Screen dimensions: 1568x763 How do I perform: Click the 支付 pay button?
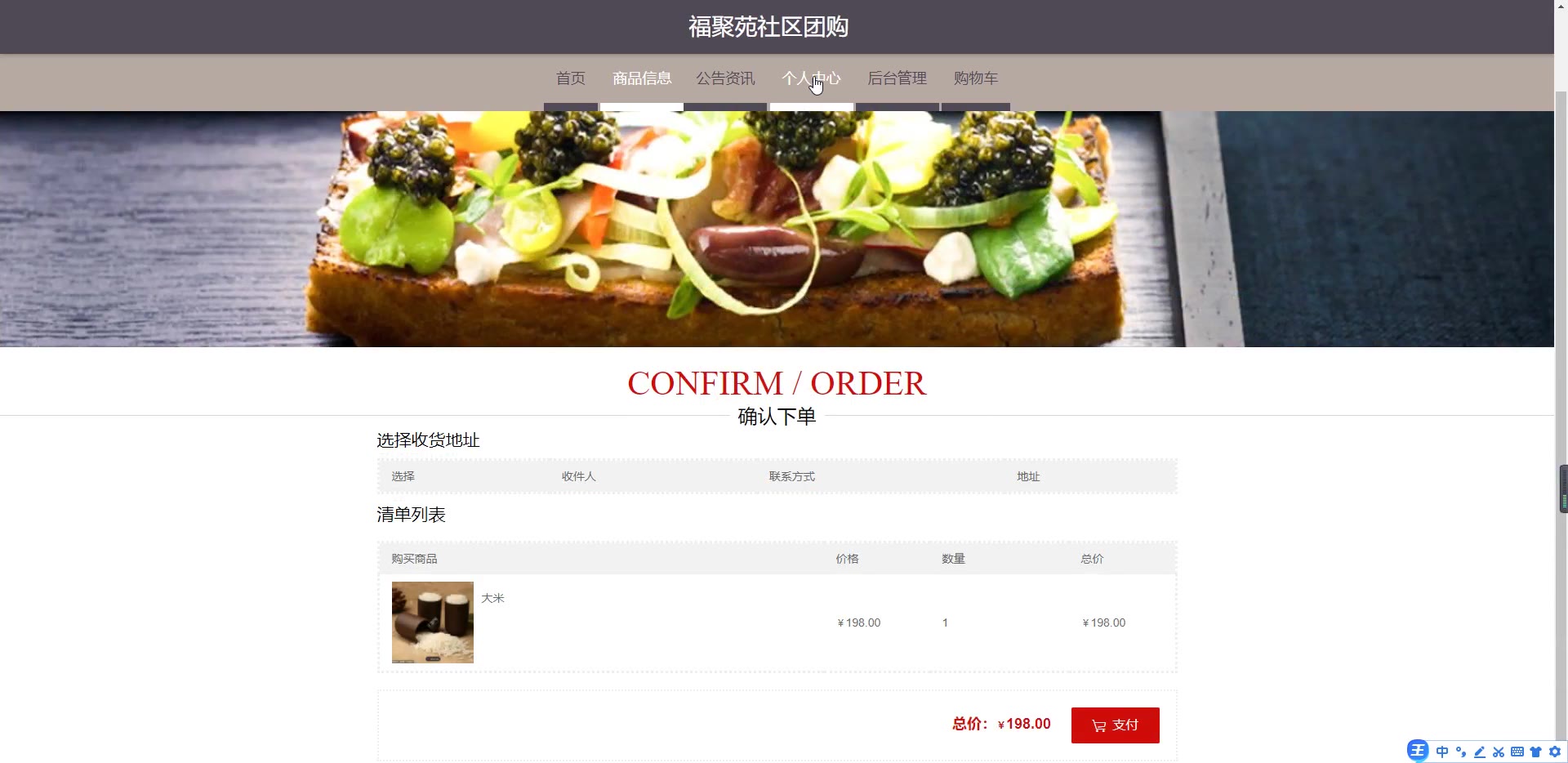tap(1115, 725)
